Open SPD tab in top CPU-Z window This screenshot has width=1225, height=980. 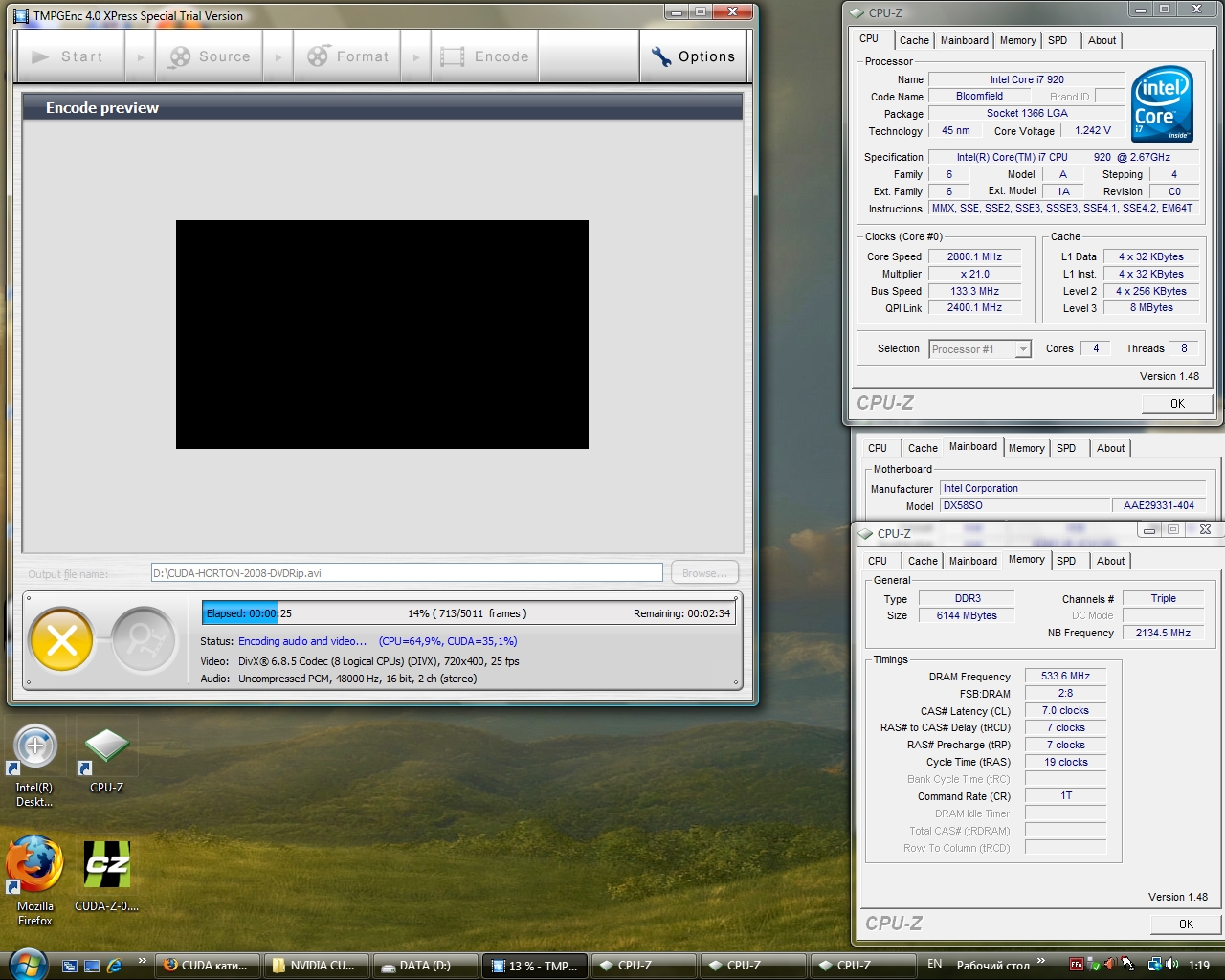click(1058, 40)
